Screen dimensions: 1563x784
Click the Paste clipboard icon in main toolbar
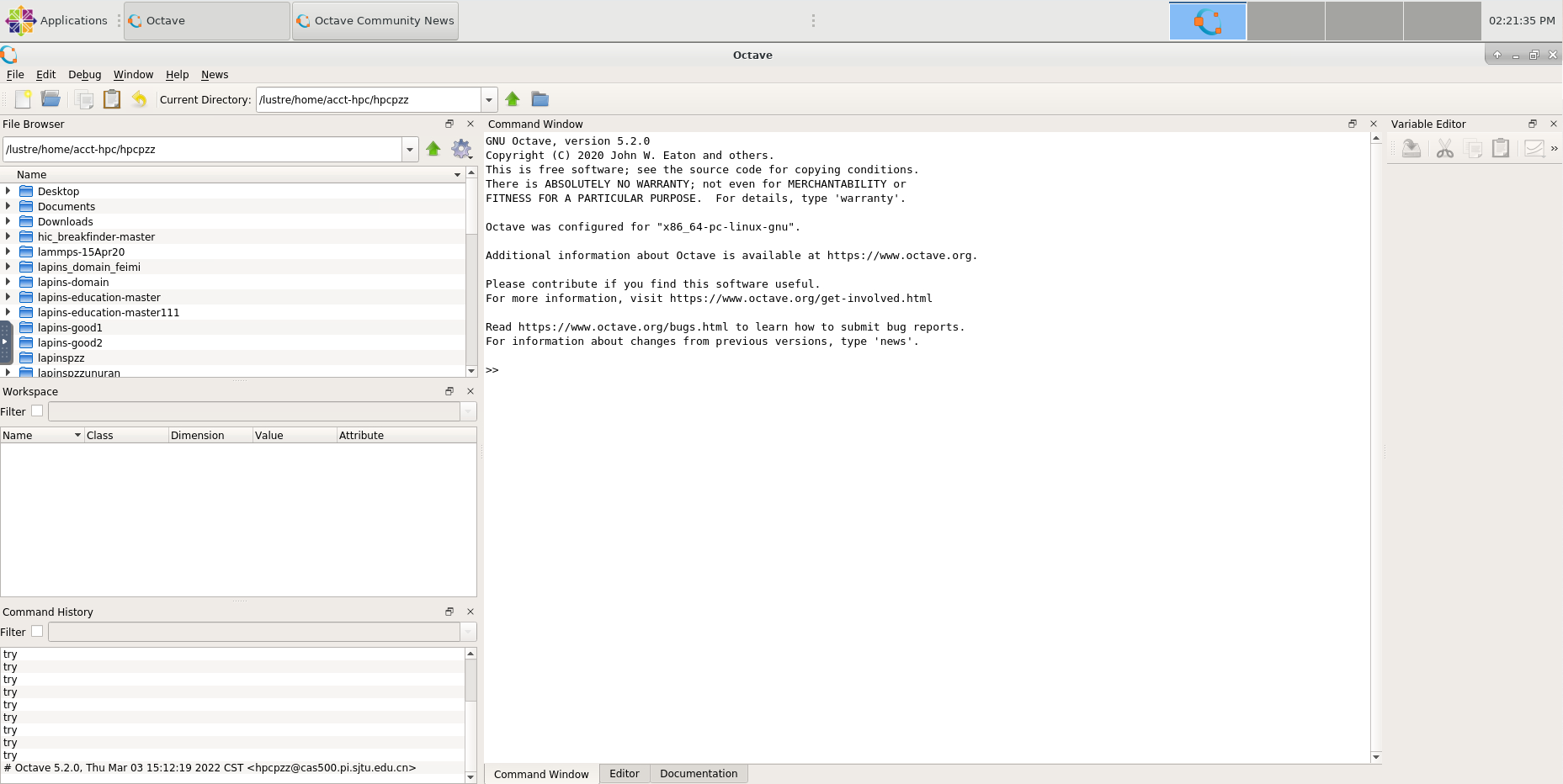click(112, 99)
